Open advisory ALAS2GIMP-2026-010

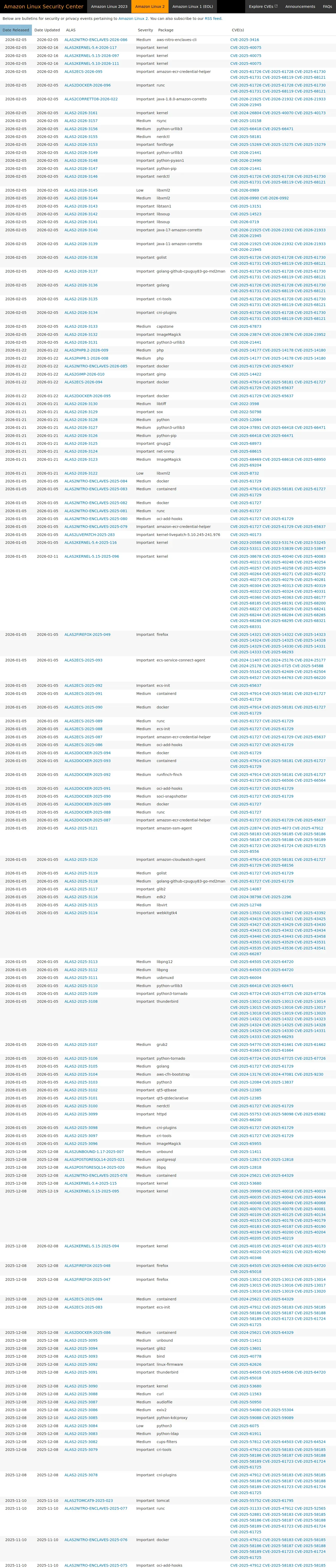84,374
